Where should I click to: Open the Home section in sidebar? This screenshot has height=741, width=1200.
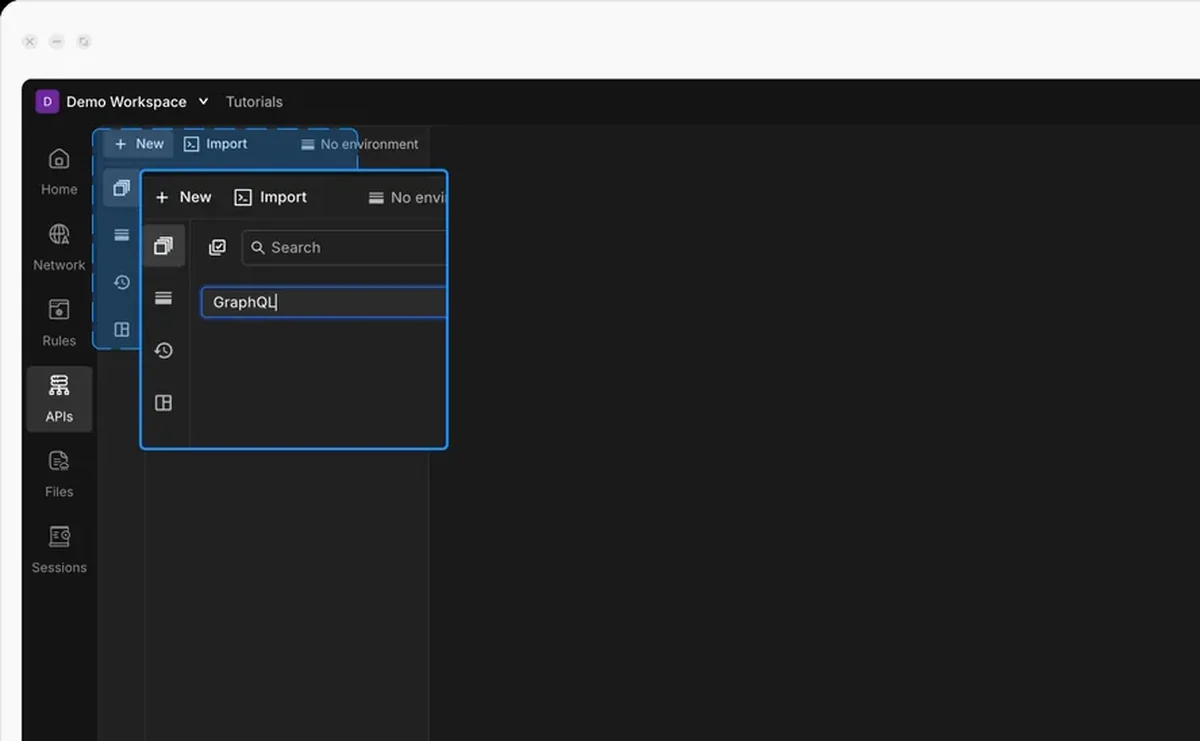[x=59, y=172]
